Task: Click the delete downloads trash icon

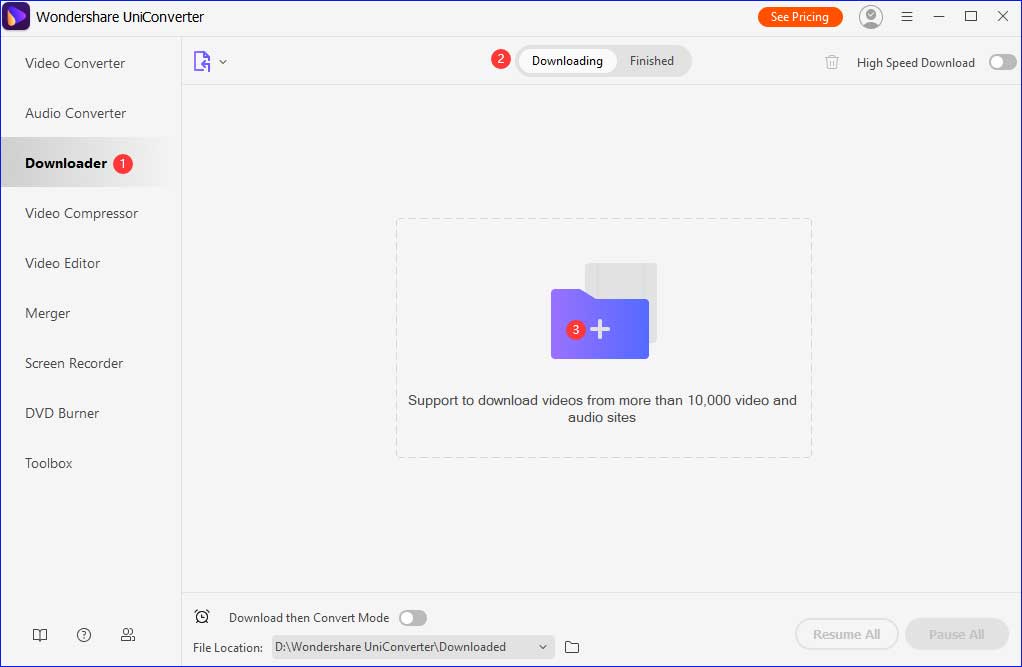Action: pyautogui.click(x=831, y=62)
